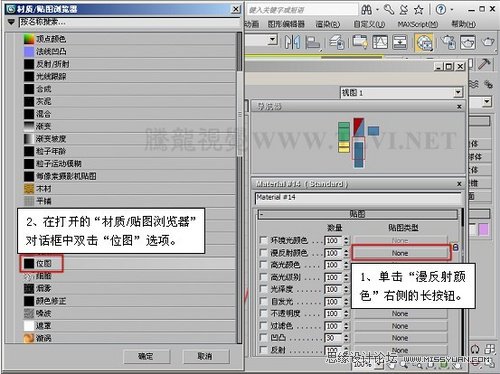The width and height of the screenshot is (500, 374).
Task: Click the 按名称搜索 search field
Action: 129,22
